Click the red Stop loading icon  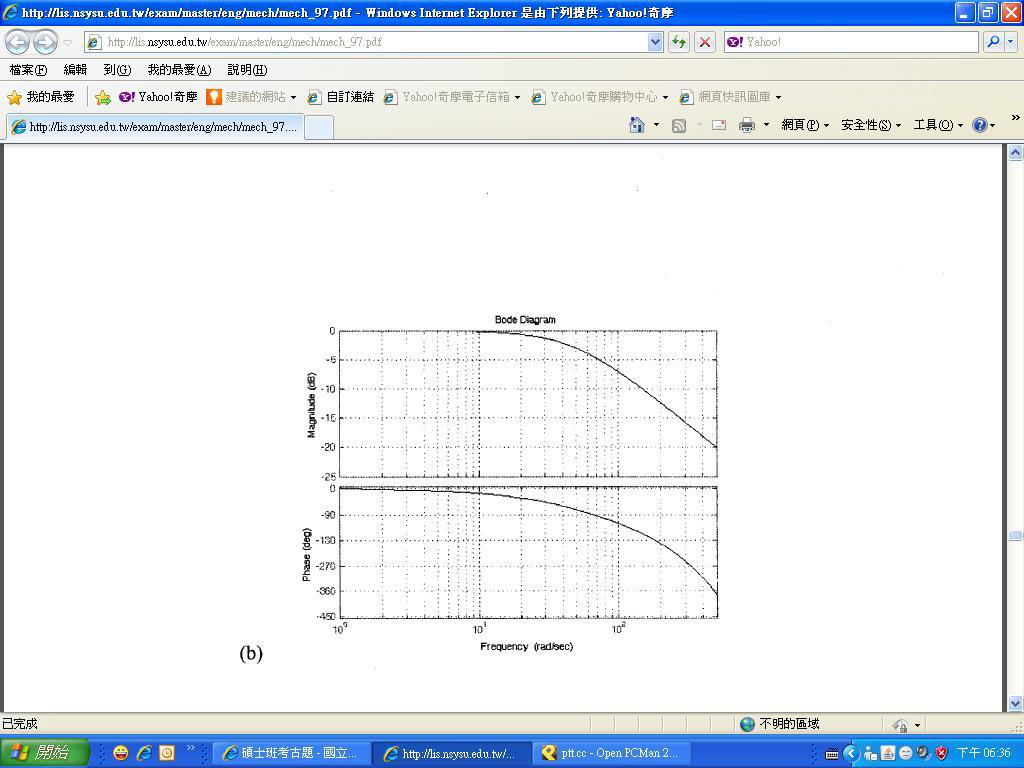tap(705, 42)
